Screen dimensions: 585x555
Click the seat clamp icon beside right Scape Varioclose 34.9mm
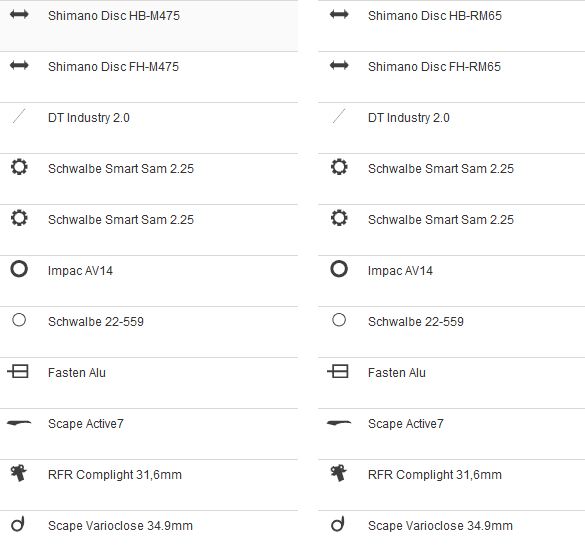click(x=338, y=524)
